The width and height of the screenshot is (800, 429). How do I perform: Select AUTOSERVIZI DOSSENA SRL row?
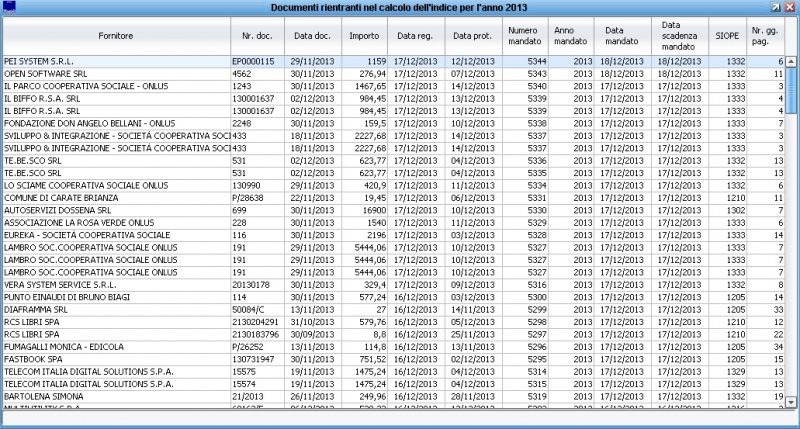pos(393,210)
